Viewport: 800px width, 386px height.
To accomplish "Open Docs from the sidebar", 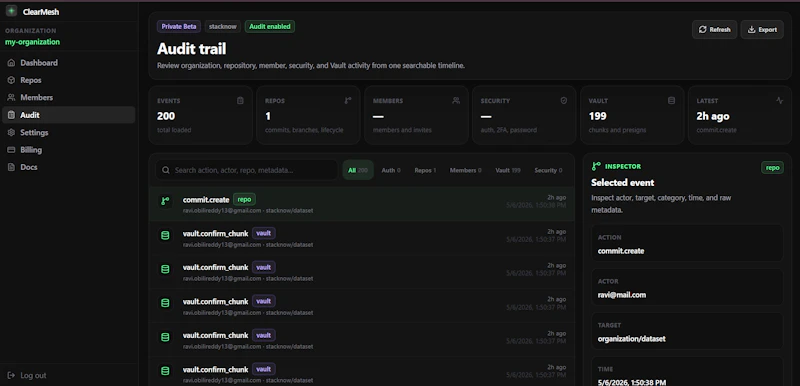I will tap(68, 167).
